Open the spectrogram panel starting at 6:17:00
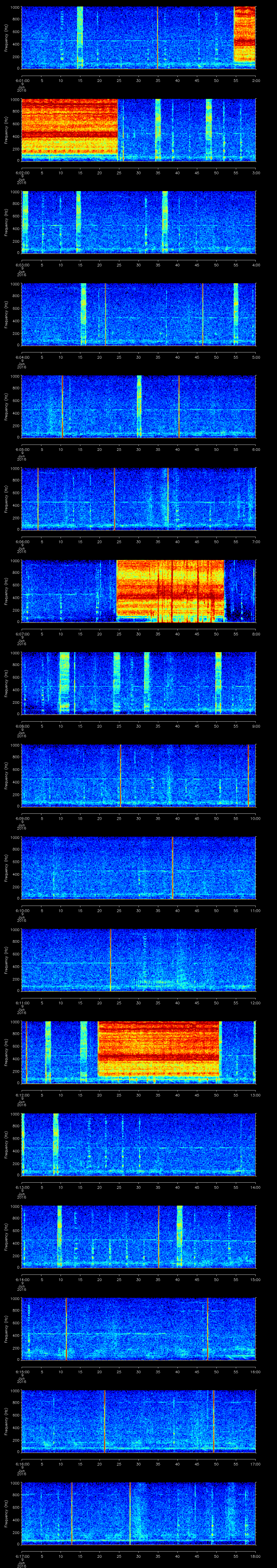 pyautogui.click(x=138, y=1513)
